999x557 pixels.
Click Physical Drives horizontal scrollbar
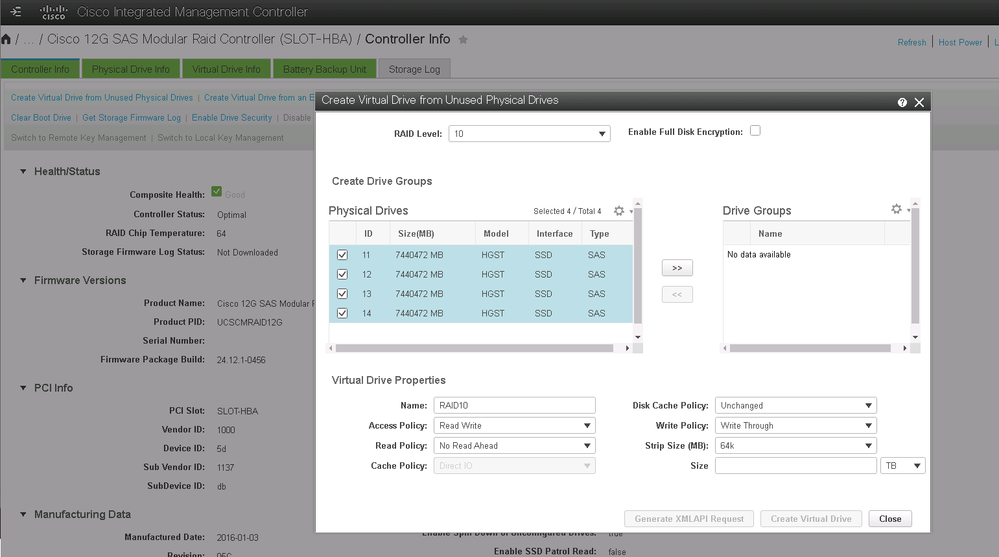click(x=474, y=348)
